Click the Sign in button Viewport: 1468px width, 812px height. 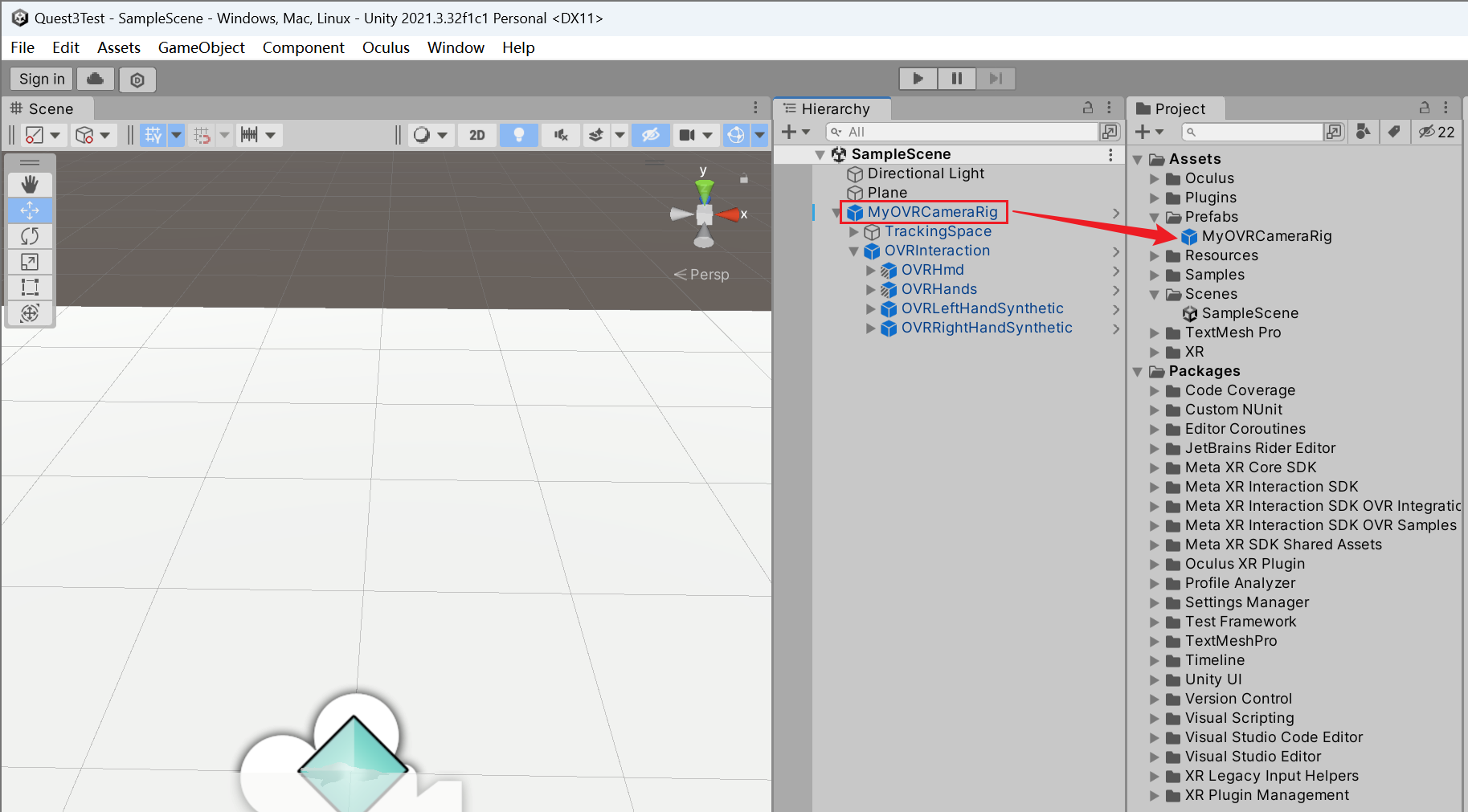click(42, 79)
